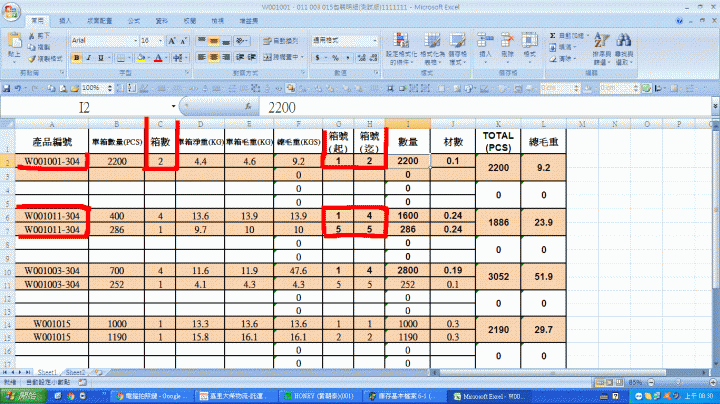Screen dimensions: 720x404
Task: Click the percent style icon
Action: 335,58
